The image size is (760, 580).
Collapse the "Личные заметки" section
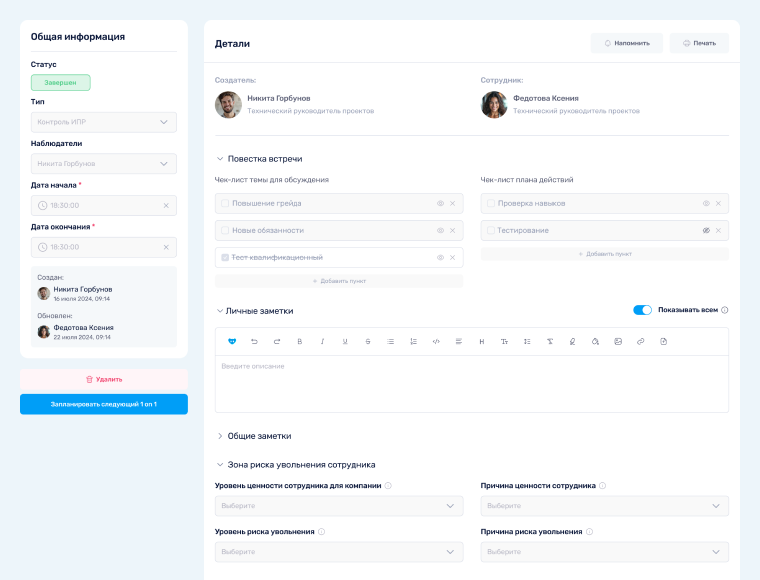tap(220, 311)
